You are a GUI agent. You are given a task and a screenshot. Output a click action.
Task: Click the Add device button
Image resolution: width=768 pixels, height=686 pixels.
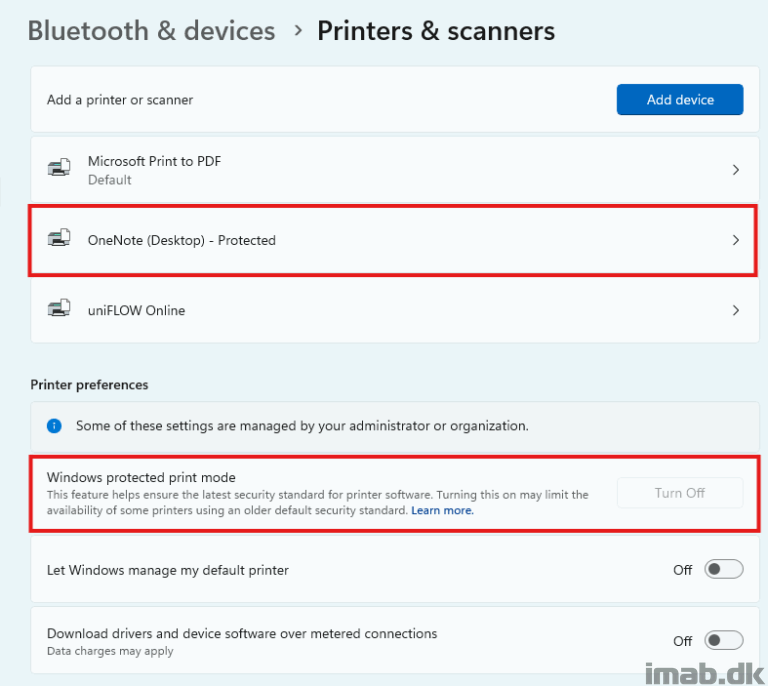(x=680, y=99)
